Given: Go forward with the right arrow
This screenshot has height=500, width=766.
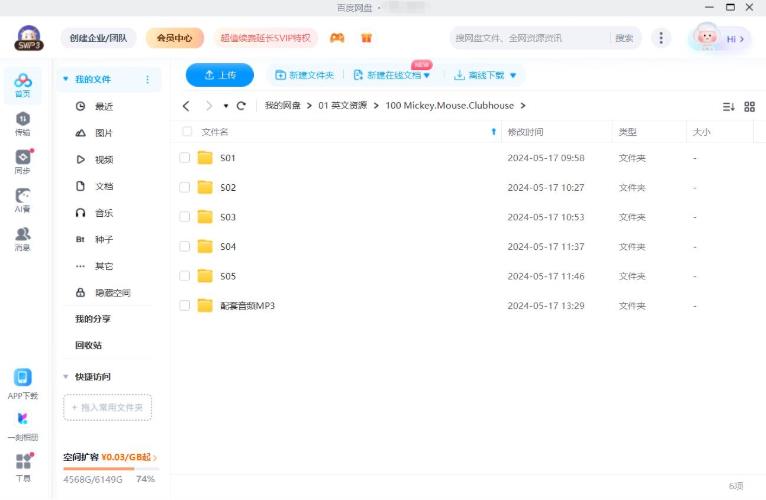Looking at the screenshot, I should pyautogui.click(x=209, y=106).
